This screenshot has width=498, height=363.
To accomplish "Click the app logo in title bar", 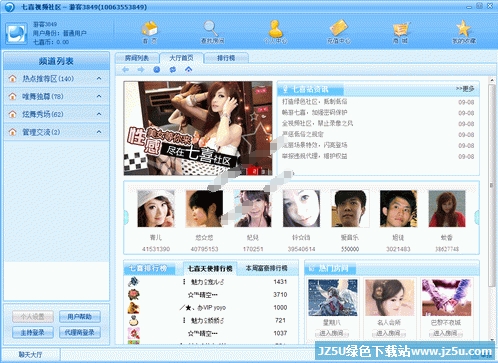I will [10, 7].
